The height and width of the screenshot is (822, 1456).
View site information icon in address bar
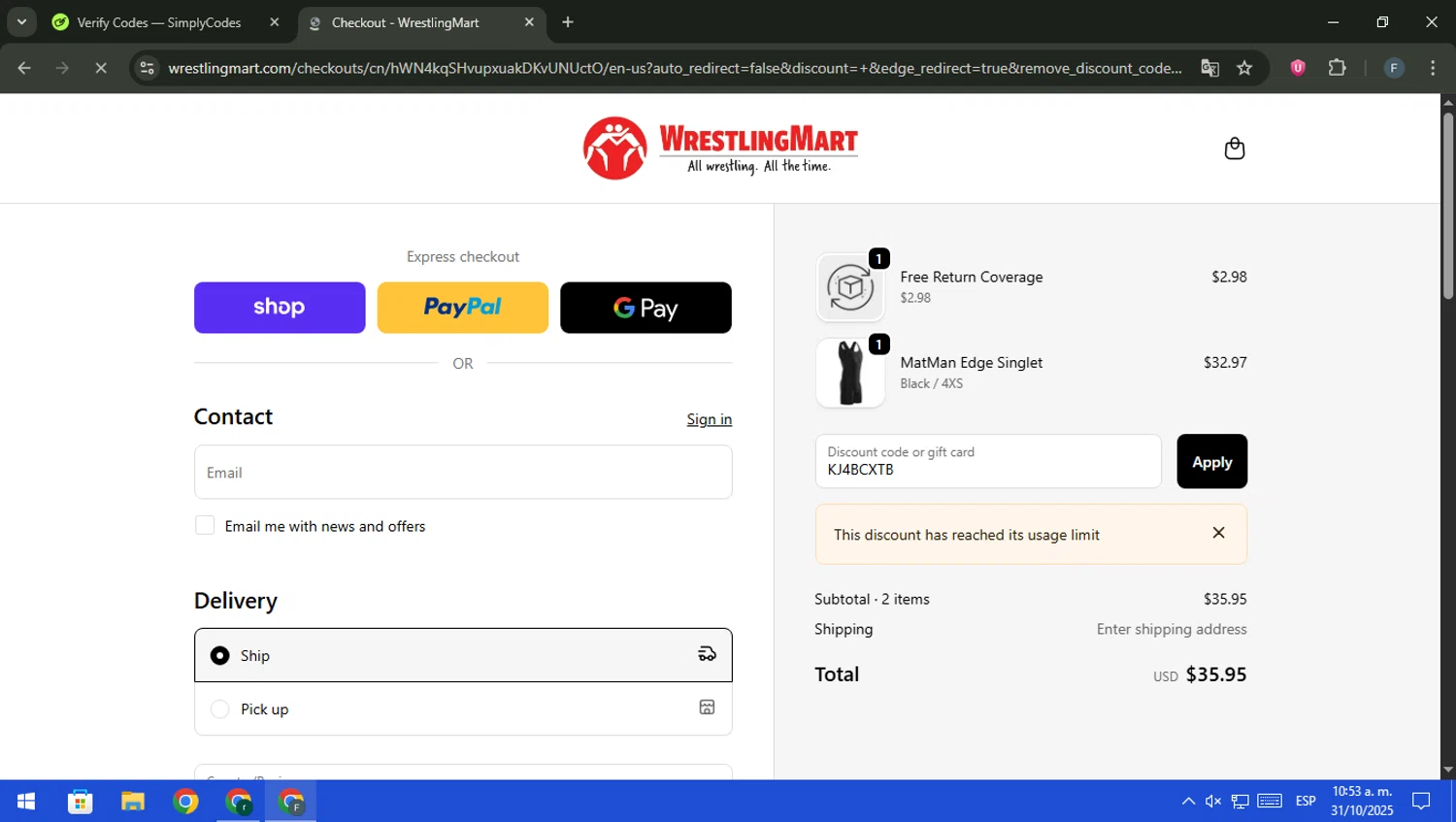pyautogui.click(x=147, y=68)
